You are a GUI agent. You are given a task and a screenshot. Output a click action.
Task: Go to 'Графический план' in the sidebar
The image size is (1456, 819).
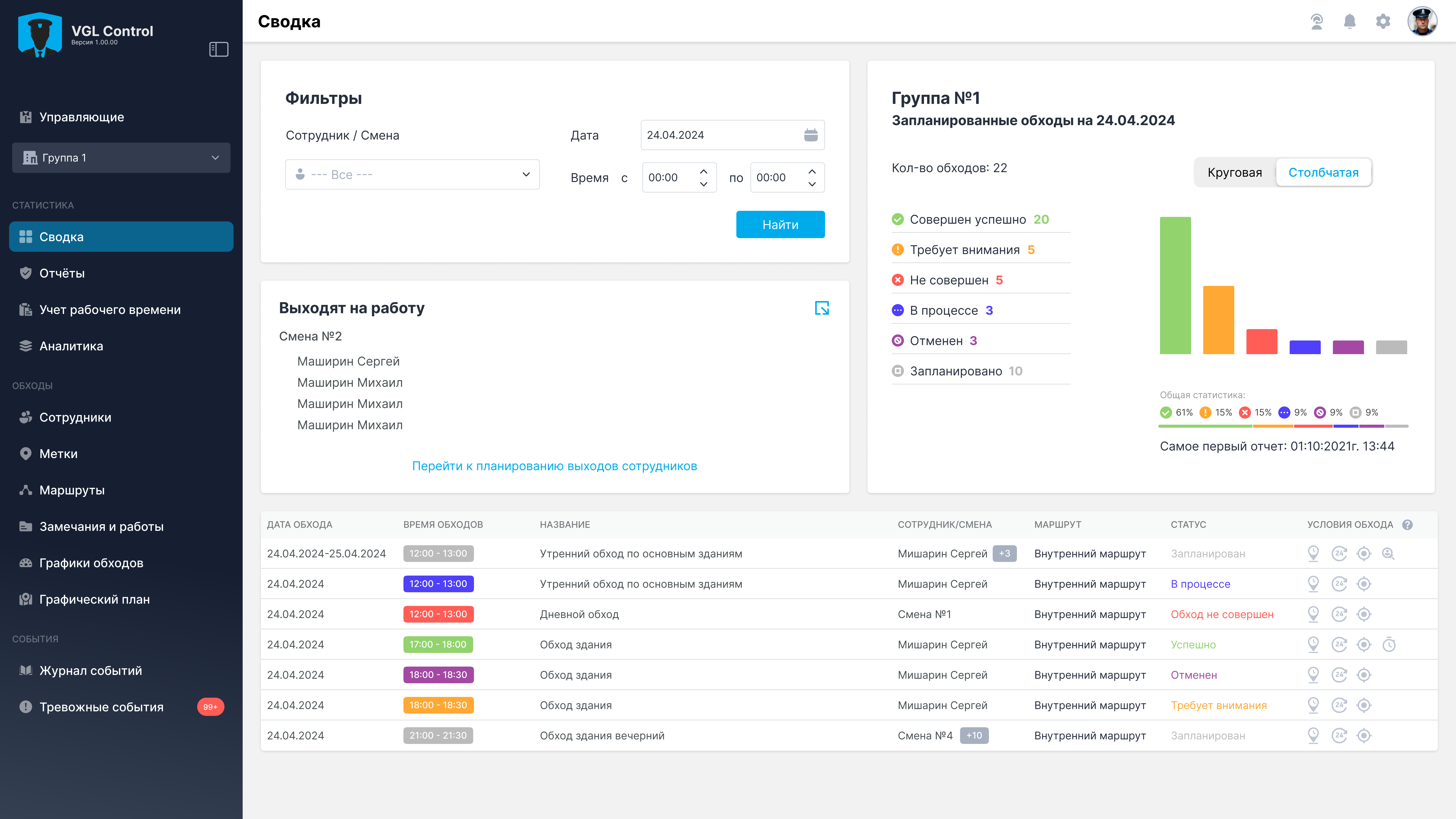[x=121, y=599]
